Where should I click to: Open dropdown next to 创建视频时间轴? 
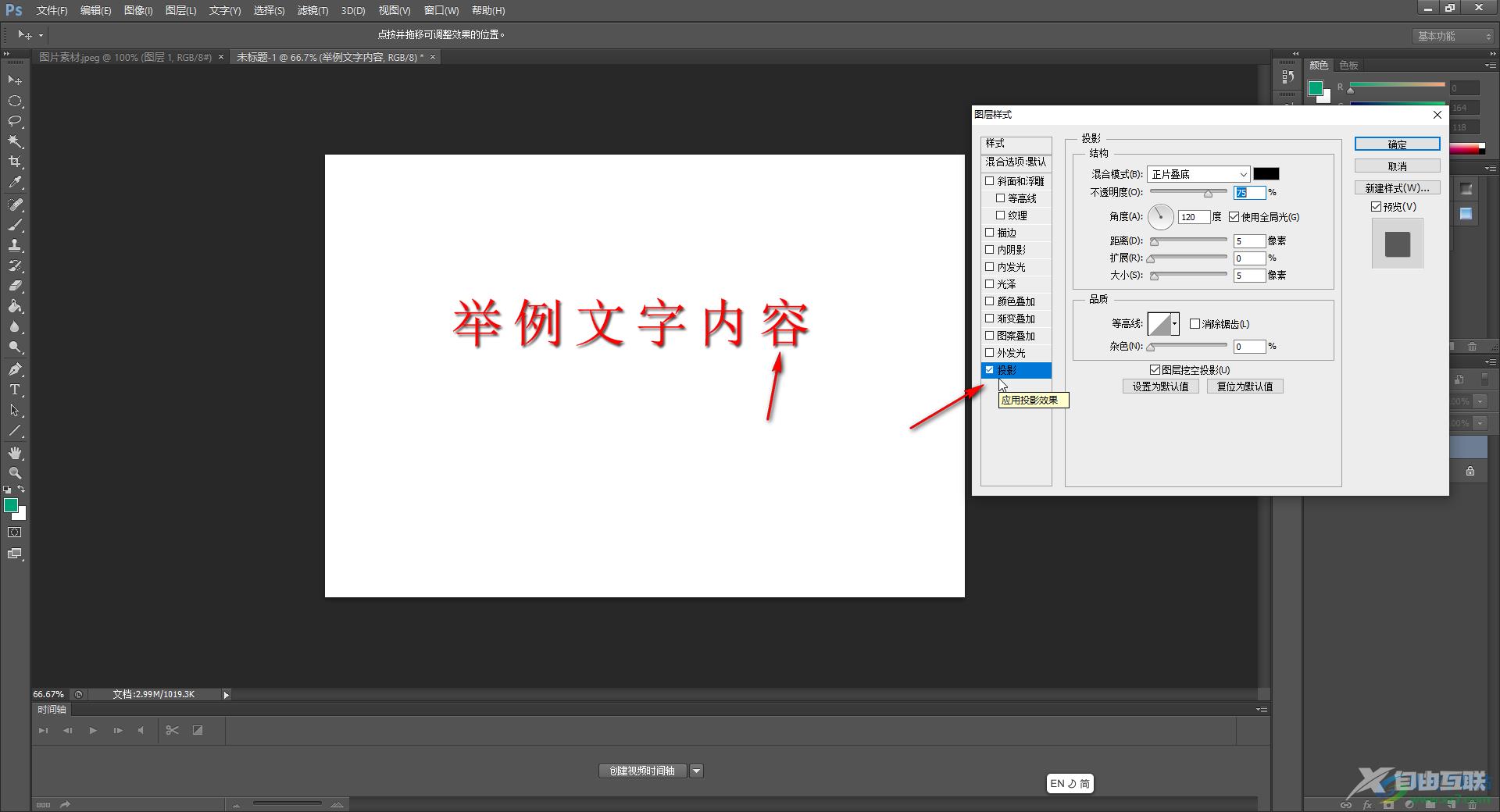click(696, 771)
